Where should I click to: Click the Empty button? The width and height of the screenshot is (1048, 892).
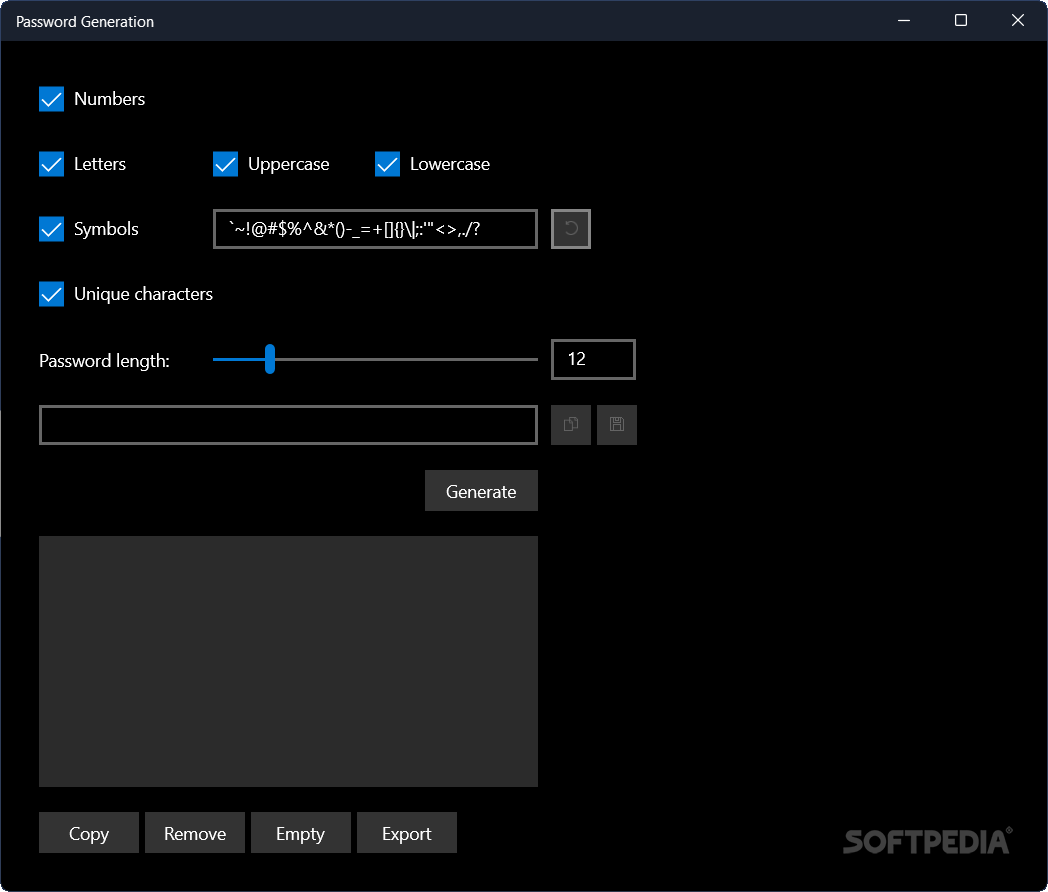point(301,833)
